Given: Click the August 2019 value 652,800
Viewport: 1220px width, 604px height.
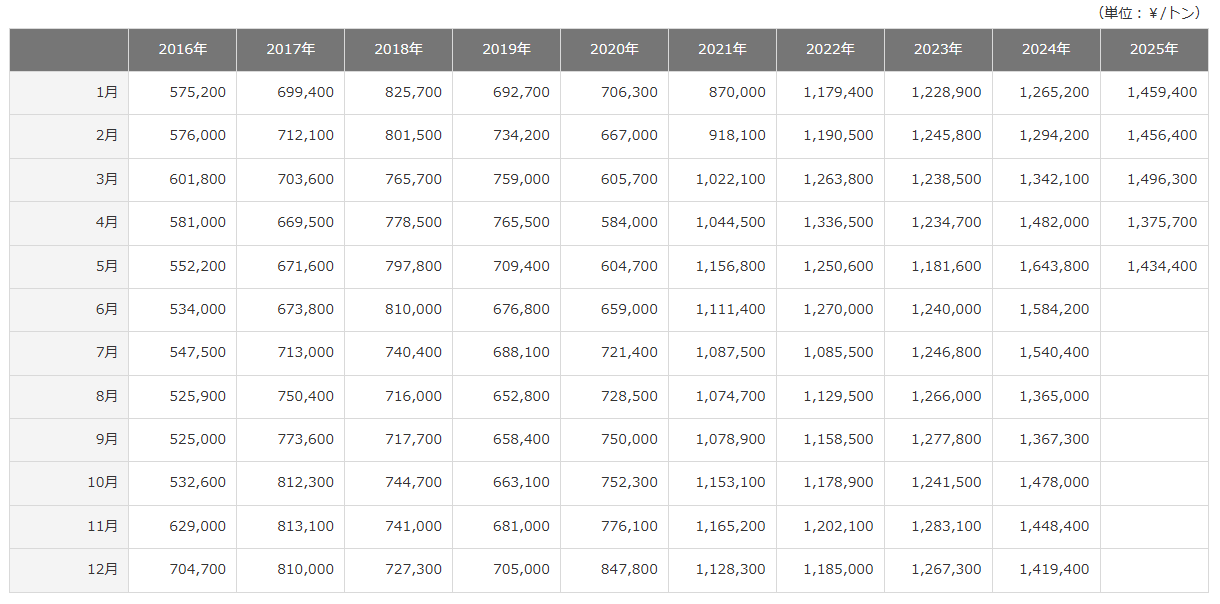Looking at the screenshot, I should pos(522,396).
